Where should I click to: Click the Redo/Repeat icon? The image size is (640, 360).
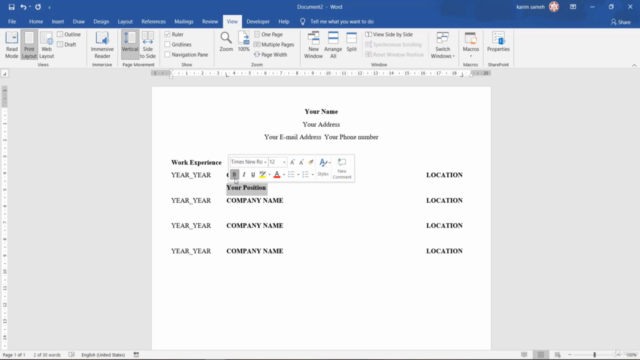tap(38, 7)
